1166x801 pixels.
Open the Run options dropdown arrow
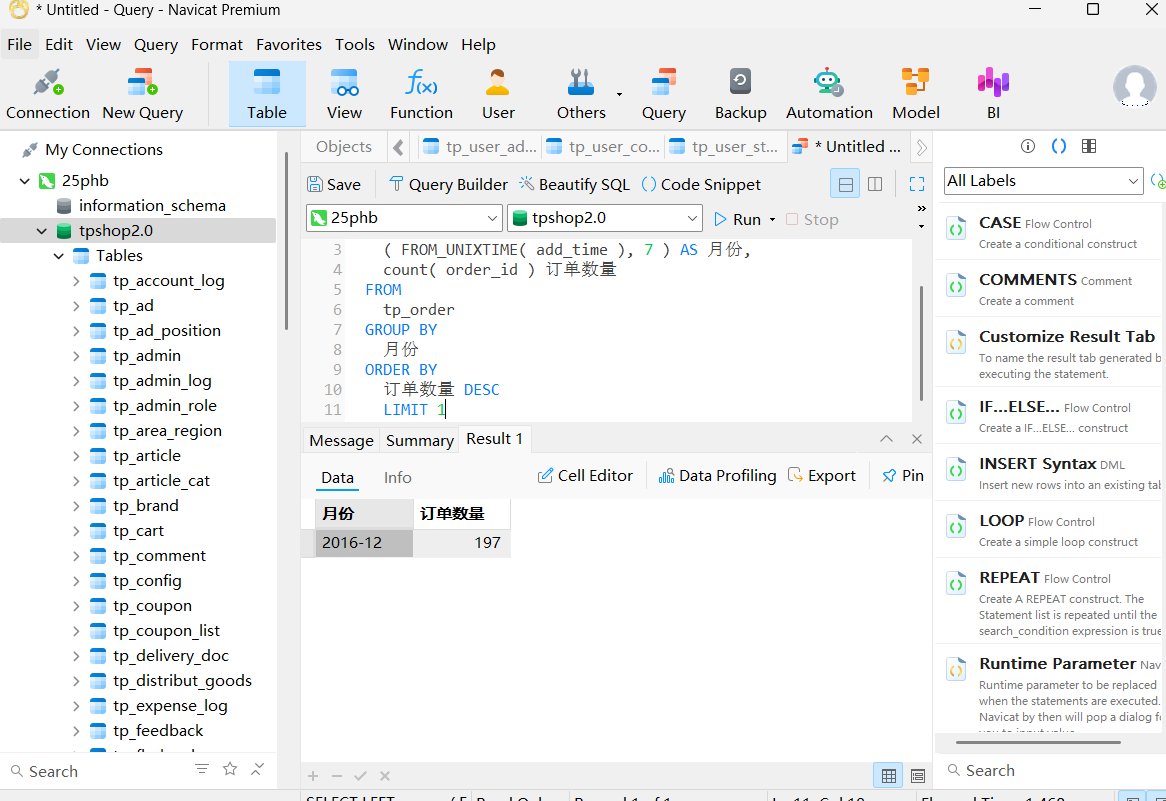tap(772, 219)
